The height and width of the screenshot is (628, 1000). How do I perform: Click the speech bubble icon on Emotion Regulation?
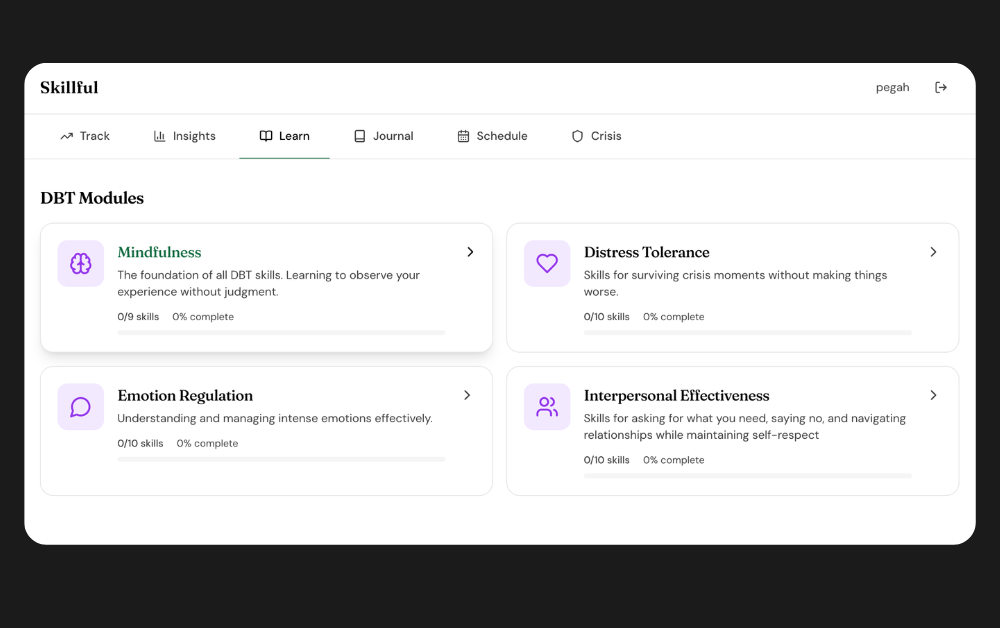point(80,406)
